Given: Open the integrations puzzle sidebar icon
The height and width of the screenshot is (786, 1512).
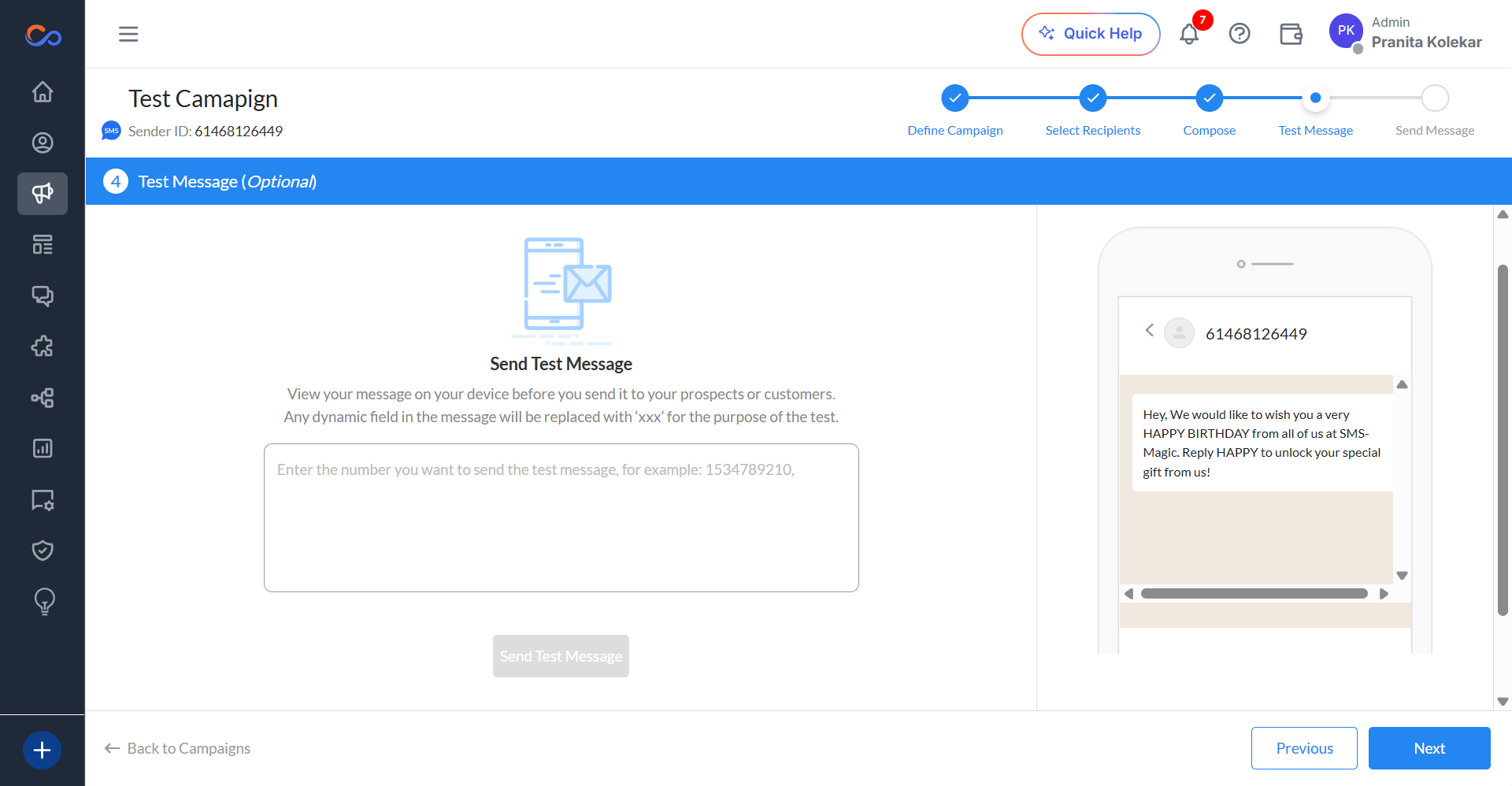Looking at the screenshot, I should (43, 347).
